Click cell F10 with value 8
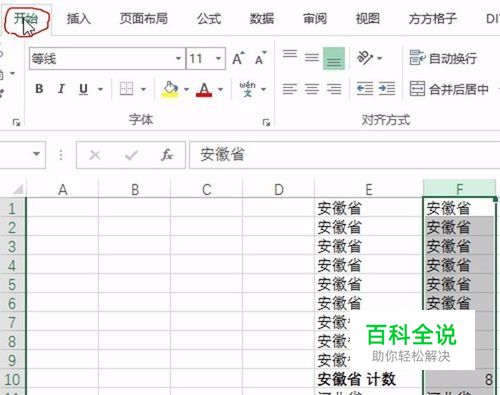Viewport: 500px width, 395px height. (x=459, y=379)
